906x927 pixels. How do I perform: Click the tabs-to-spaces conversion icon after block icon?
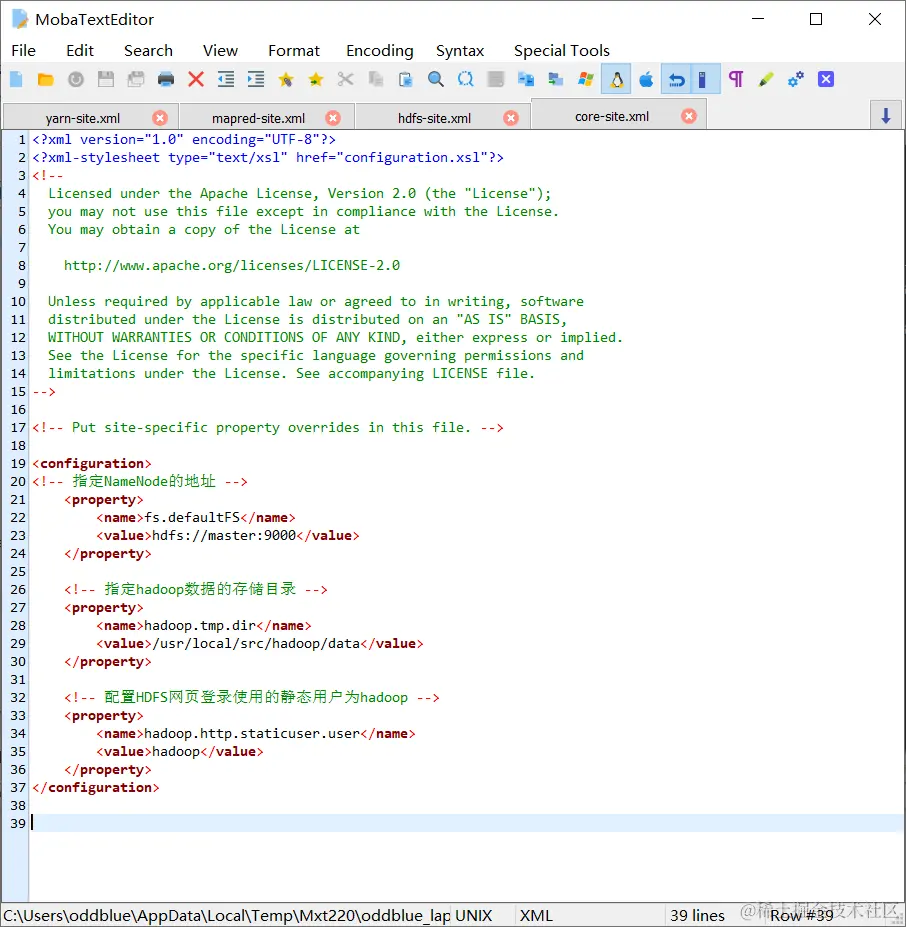tap(526, 79)
